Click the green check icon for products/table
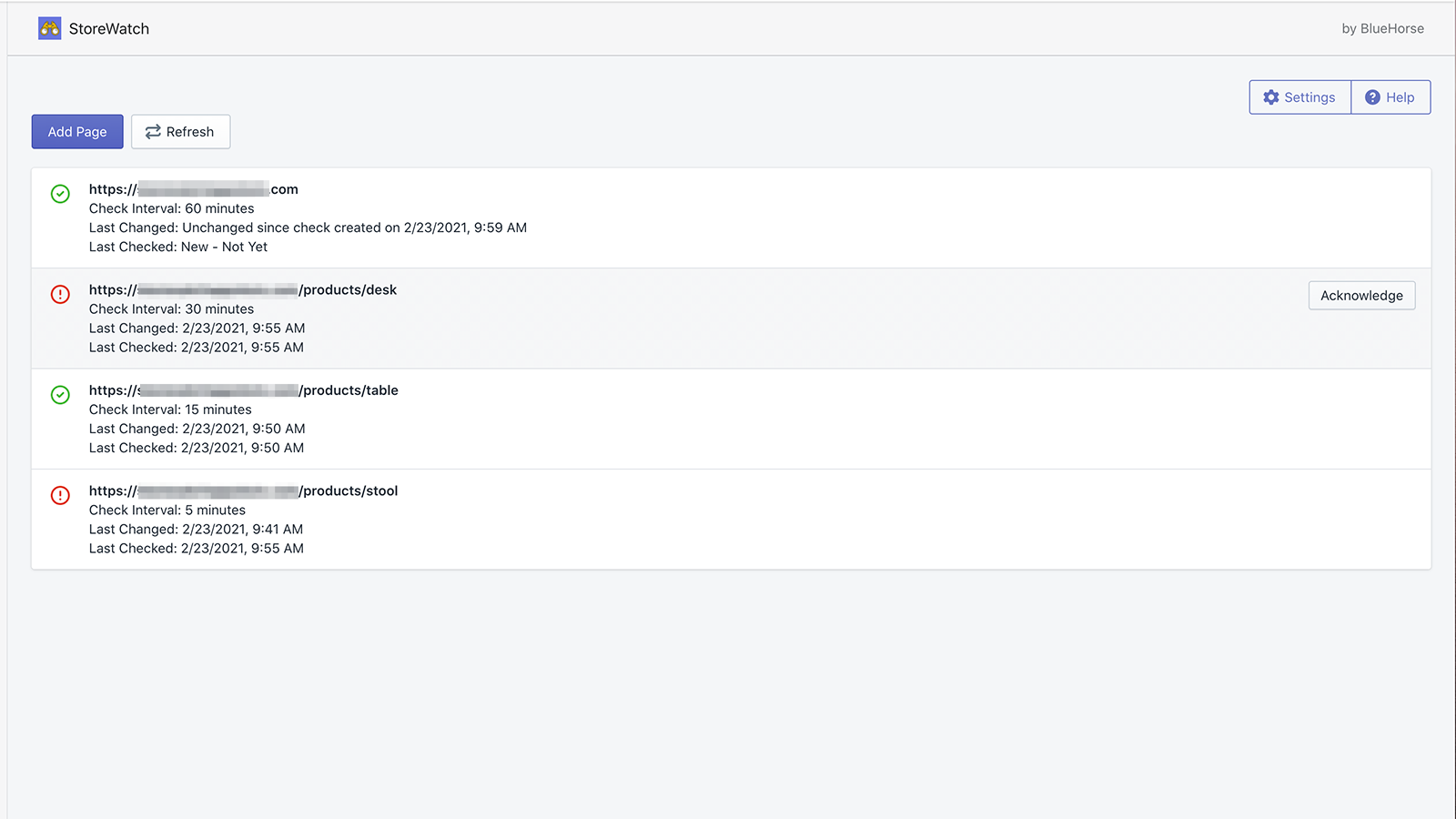The image size is (1456, 819). (x=60, y=395)
